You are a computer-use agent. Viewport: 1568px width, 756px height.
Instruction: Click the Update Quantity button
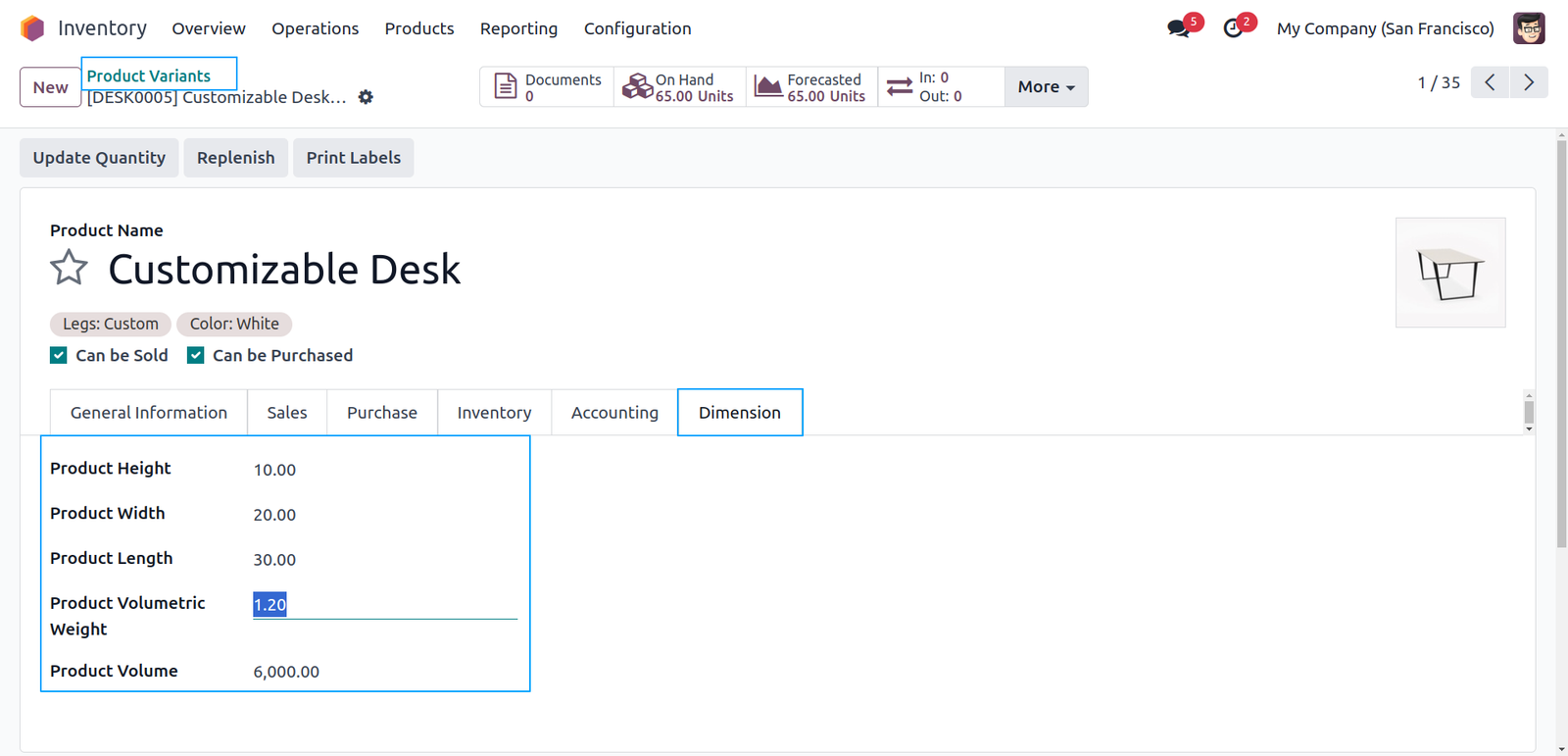click(99, 158)
